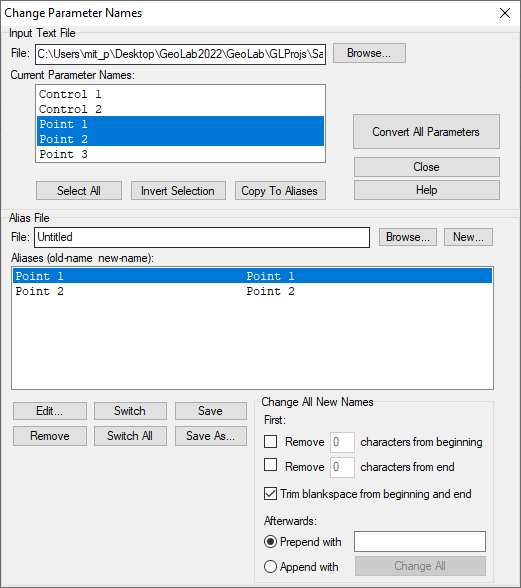The height and width of the screenshot is (588, 521).
Task: Click the Select All button
Action: click(x=79, y=191)
